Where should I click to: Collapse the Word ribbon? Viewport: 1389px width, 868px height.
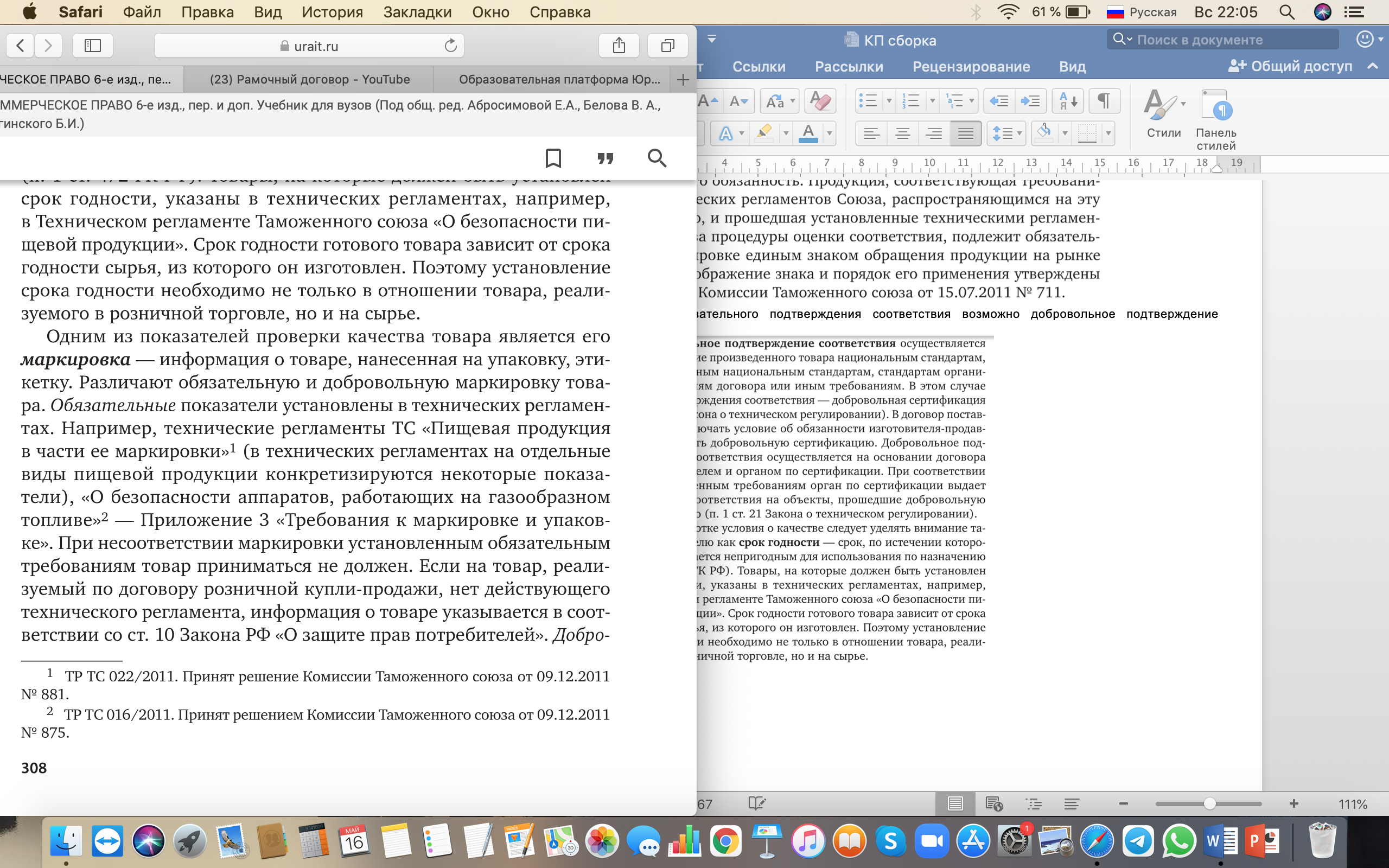pos(1373,66)
